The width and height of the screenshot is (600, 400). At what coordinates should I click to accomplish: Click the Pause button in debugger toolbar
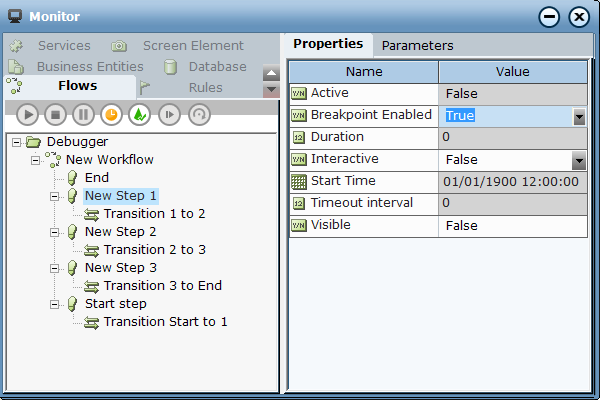[x=83, y=114]
